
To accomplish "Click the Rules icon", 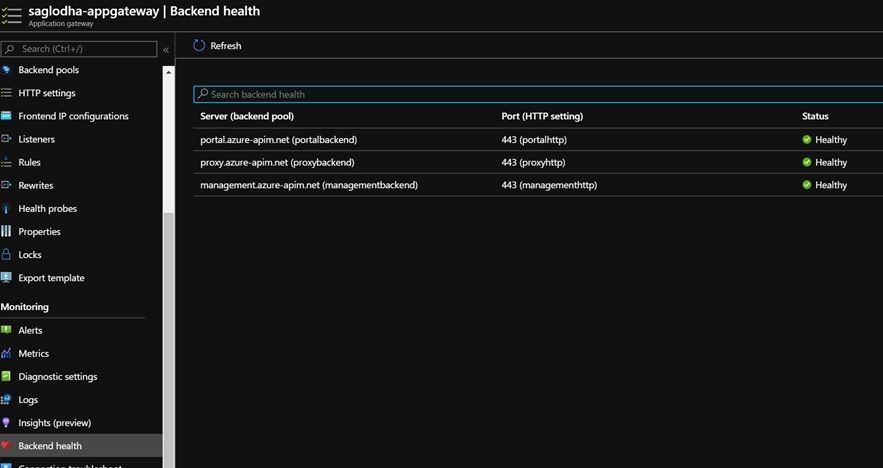I will coord(6,162).
